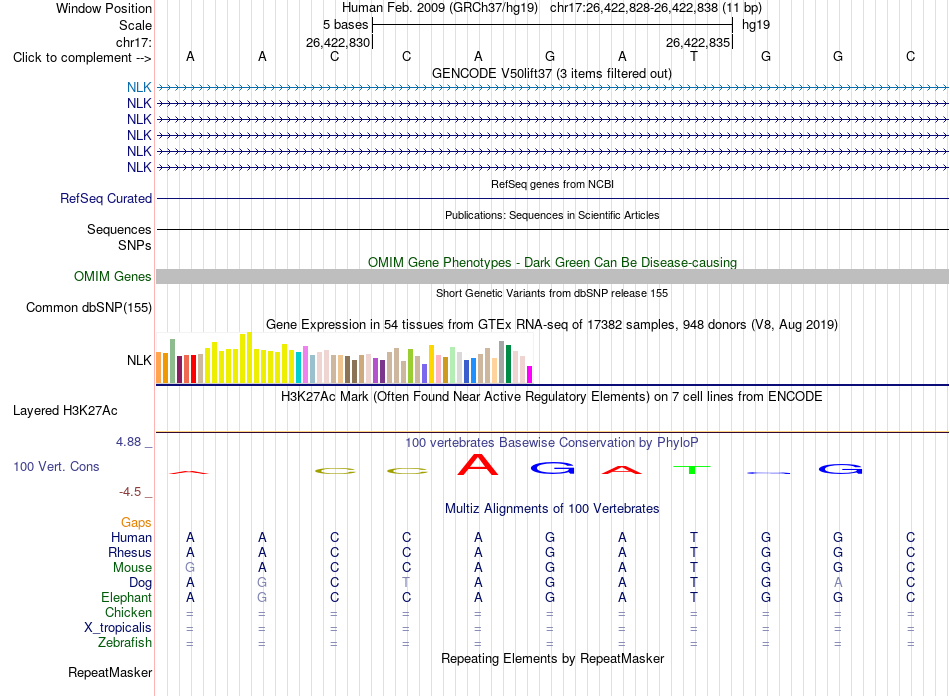Click the 'T' base in reference sequence row
950x696 pixels.
click(694, 56)
